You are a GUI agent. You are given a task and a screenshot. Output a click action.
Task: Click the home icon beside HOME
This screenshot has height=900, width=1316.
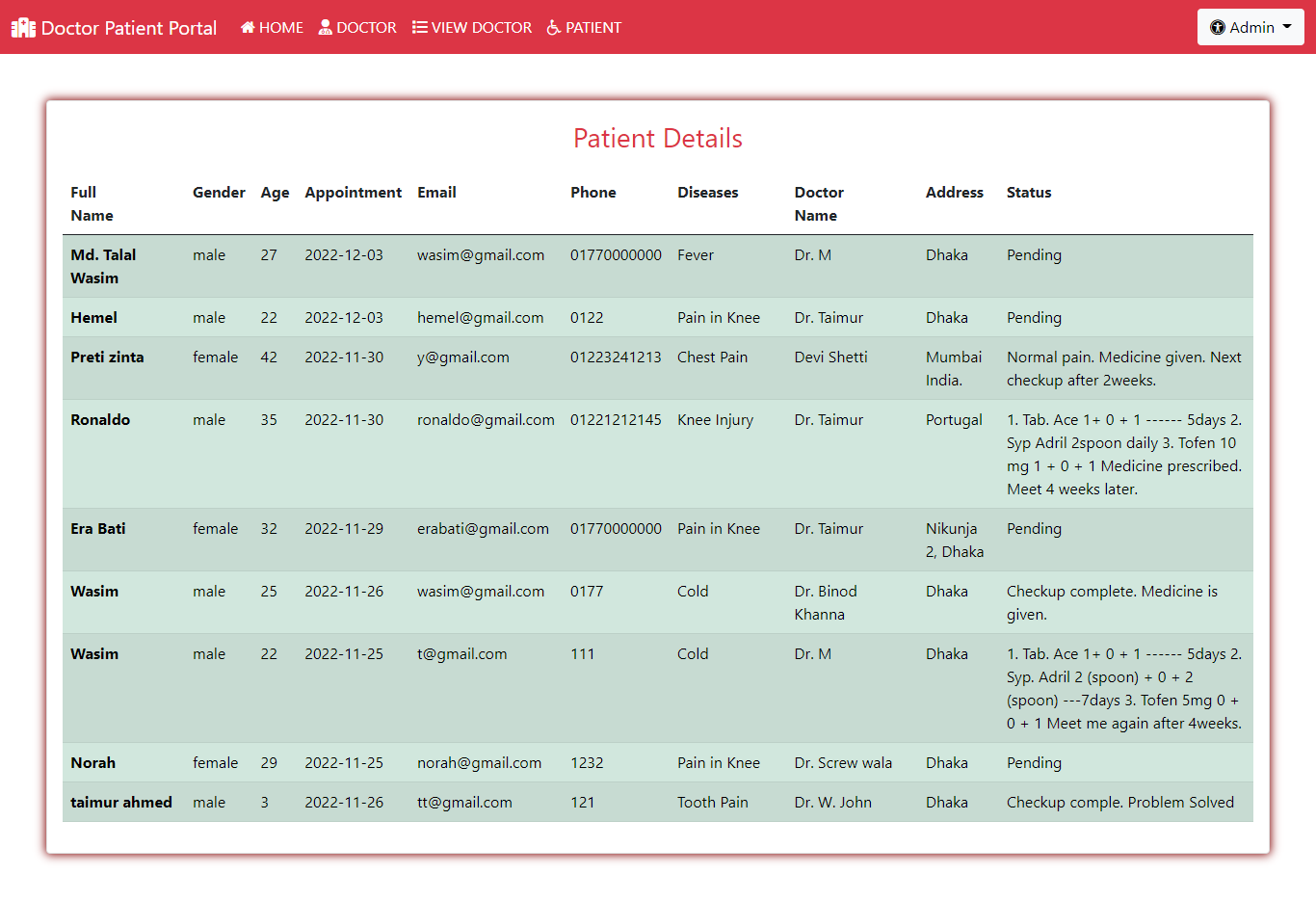(x=248, y=28)
